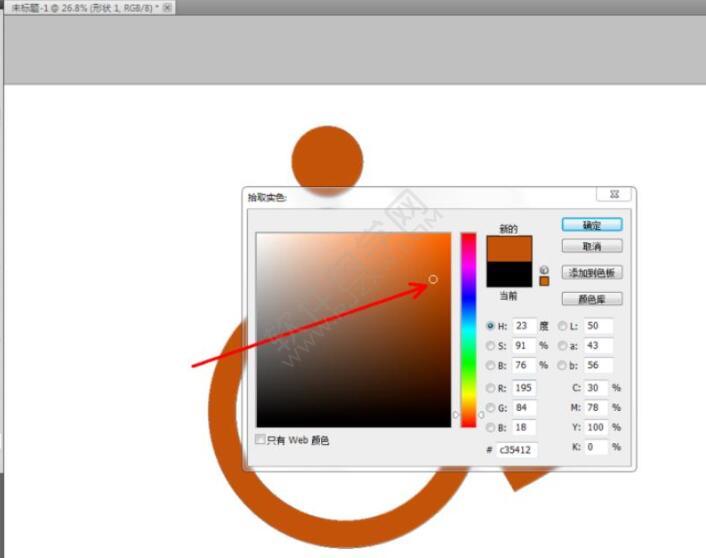Close the 未标题-1 document tab
This screenshot has width=706, height=558.
coord(167,7)
